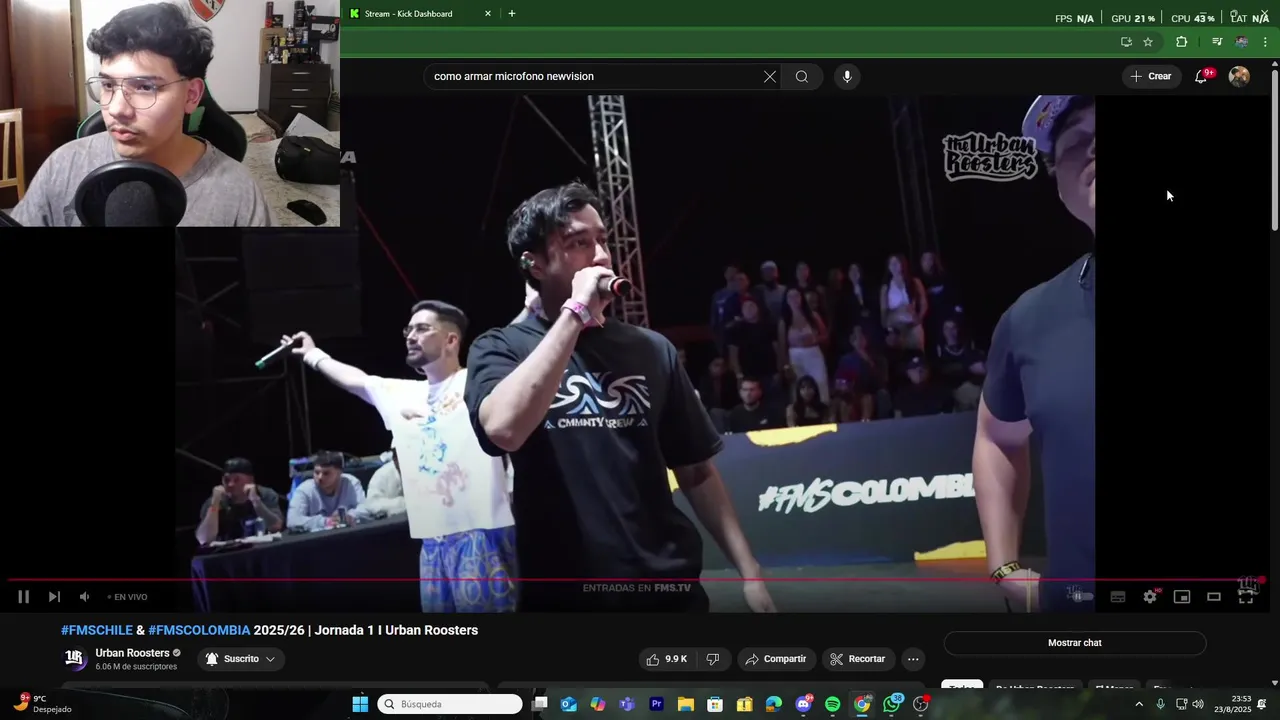Grab the page vertical scrollbar
This screenshot has height=720, width=1280.
click(1275, 150)
